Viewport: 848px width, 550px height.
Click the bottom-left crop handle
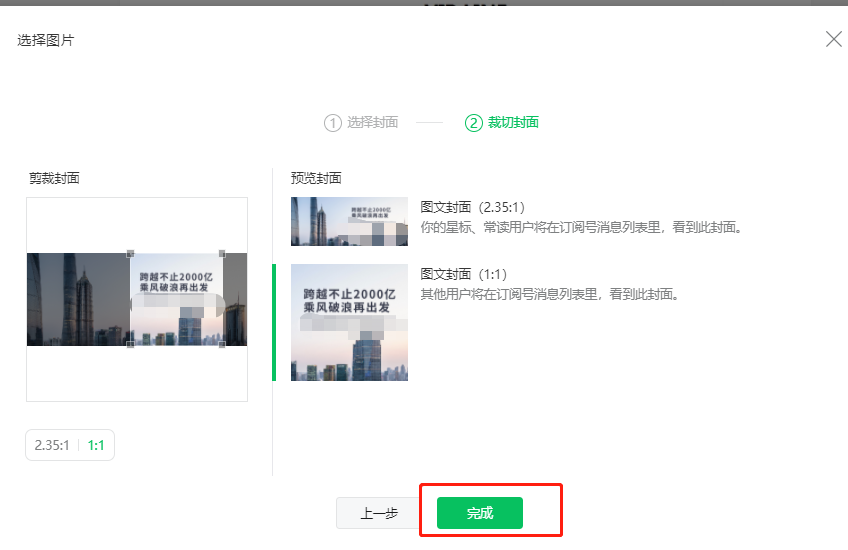tap(130, 344)
